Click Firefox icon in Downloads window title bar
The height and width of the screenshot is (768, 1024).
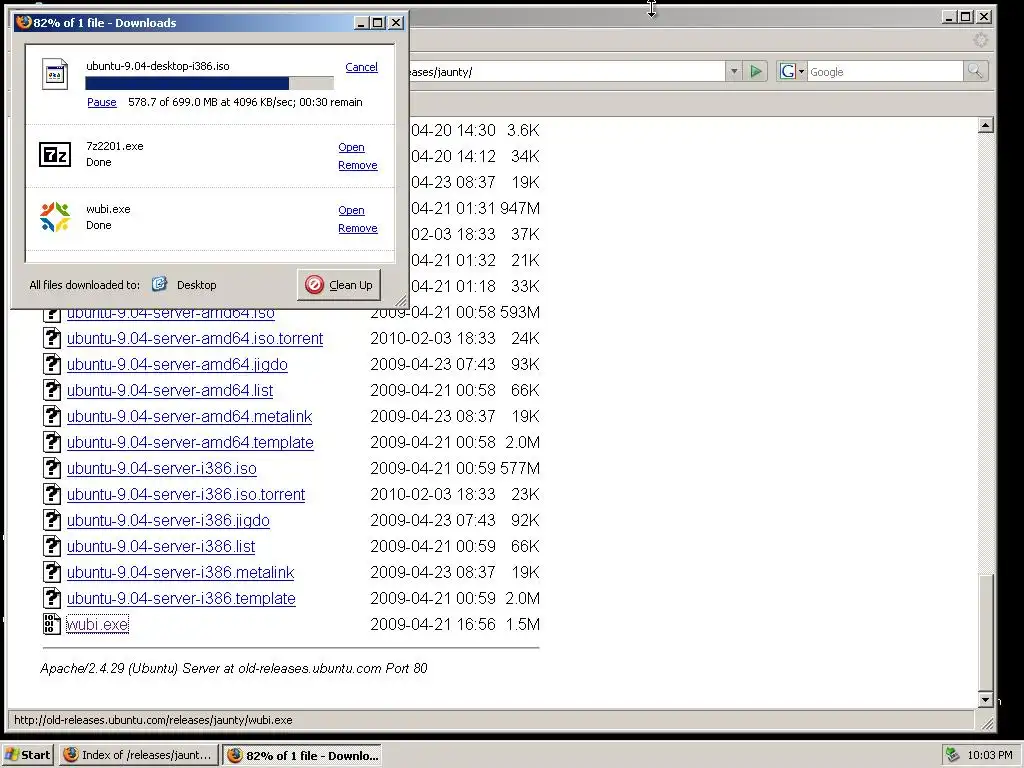(24, 22)
